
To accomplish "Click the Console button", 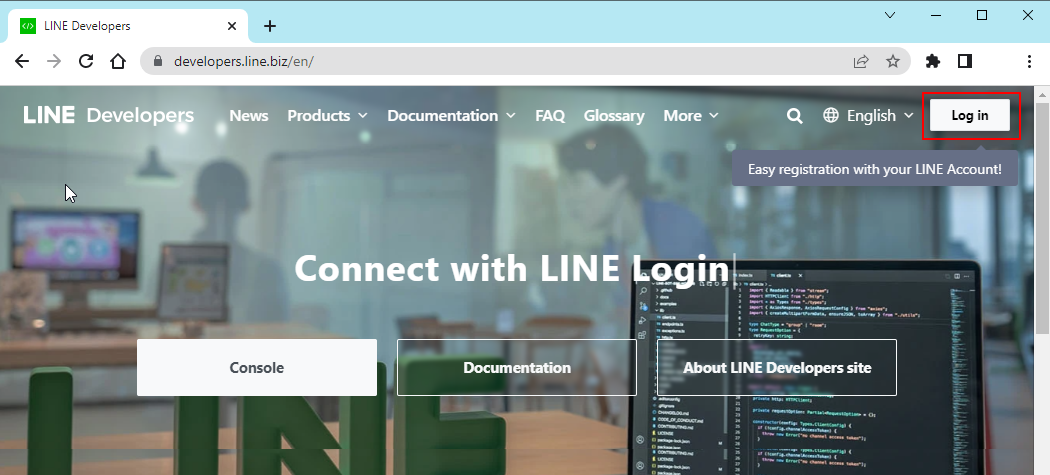I will [257, 367].
